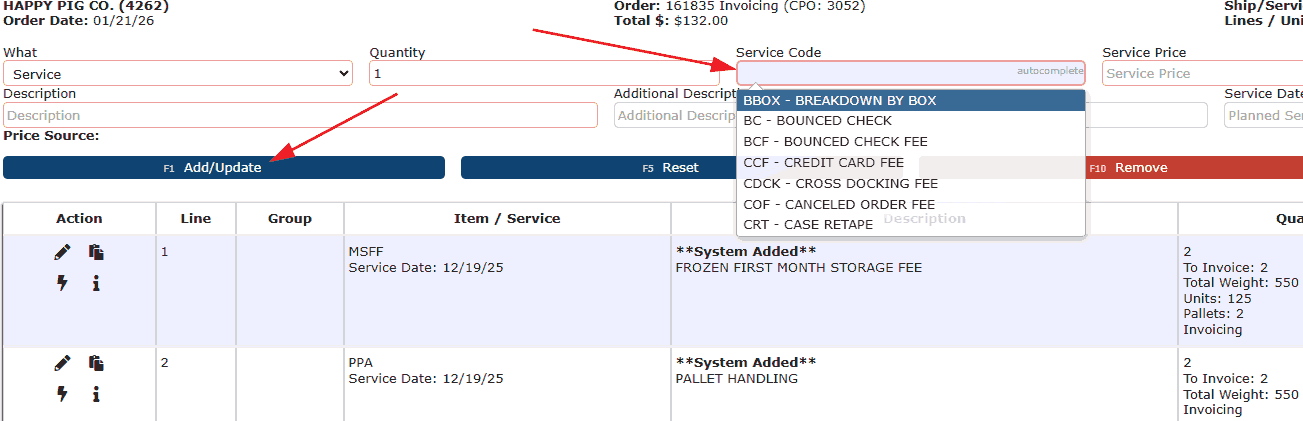The image size is (1303, 421).
Task: Edit line 2 with the pencil icon
Action: [x=62, y=363]
